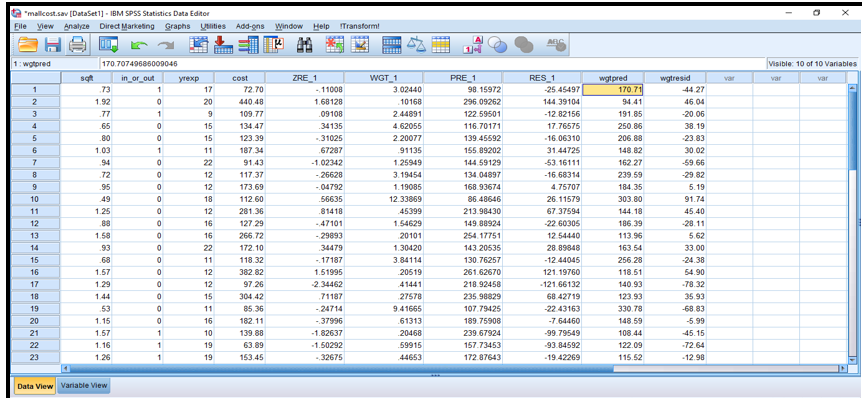The image size is (862, 398).
Task: Open the Analyze menu
Action: [x=76, y=26]
